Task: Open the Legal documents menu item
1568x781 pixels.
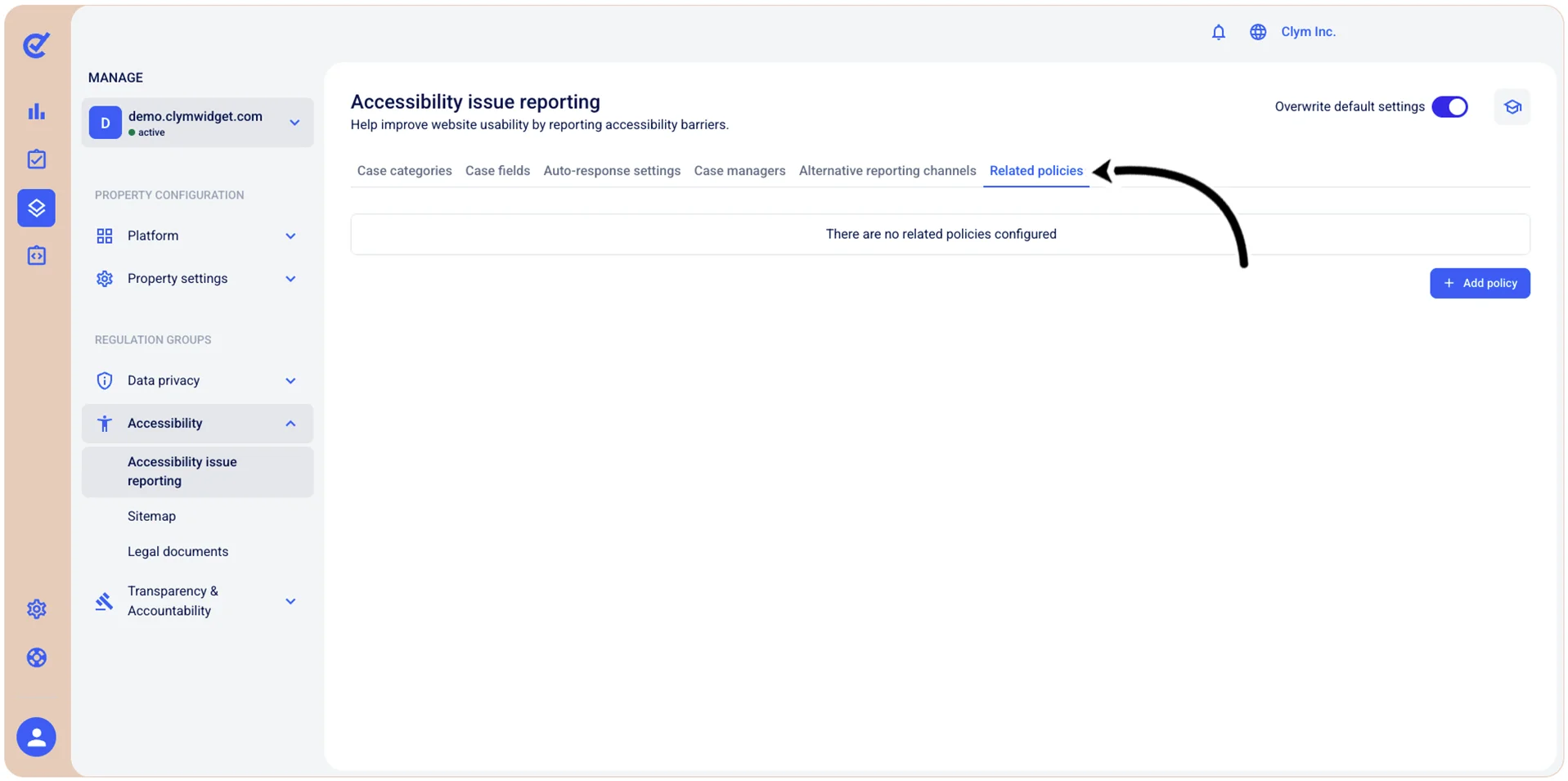Action: [177, 552]
